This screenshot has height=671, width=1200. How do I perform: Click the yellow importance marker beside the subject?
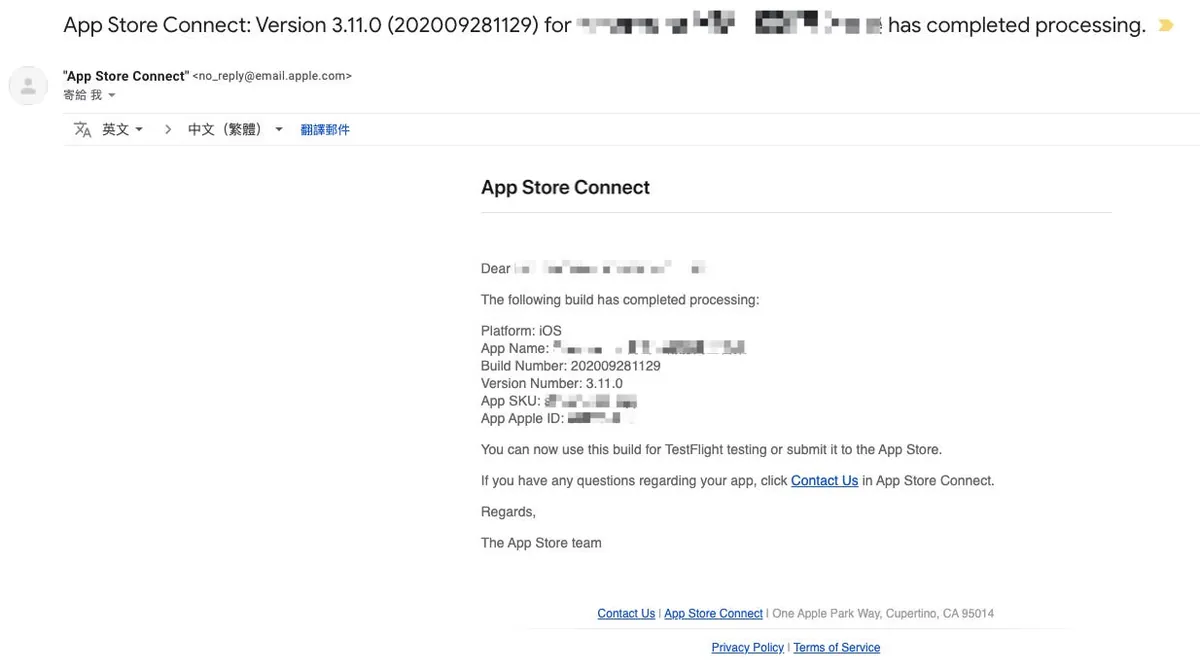point(1165,26)
